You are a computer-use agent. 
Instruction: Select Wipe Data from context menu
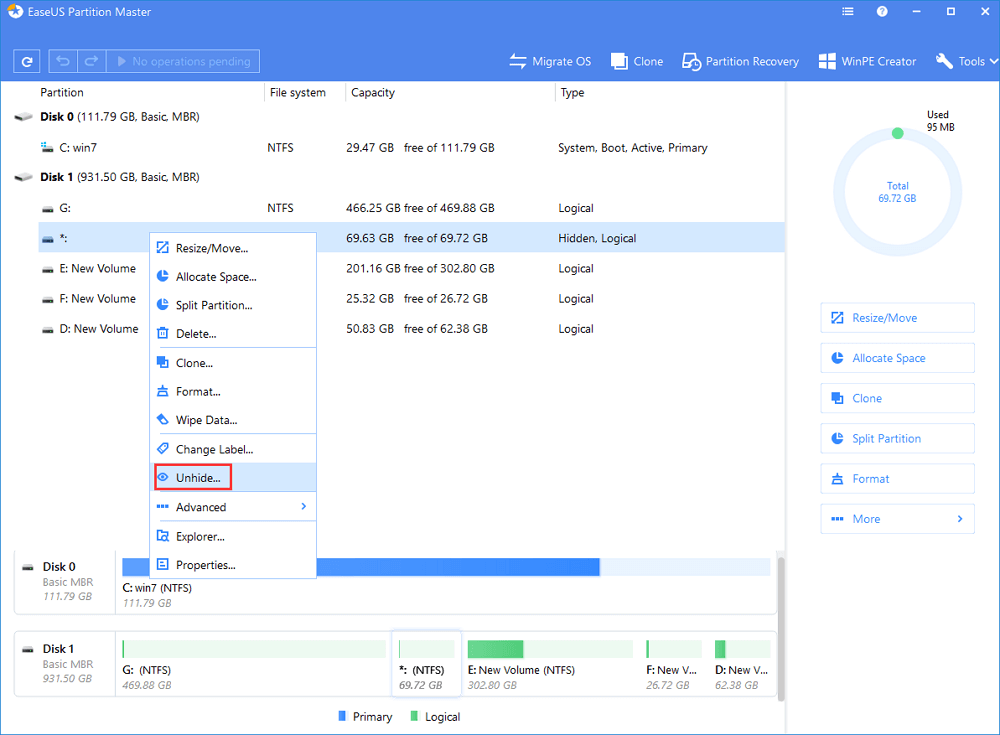tap(206, 421)
